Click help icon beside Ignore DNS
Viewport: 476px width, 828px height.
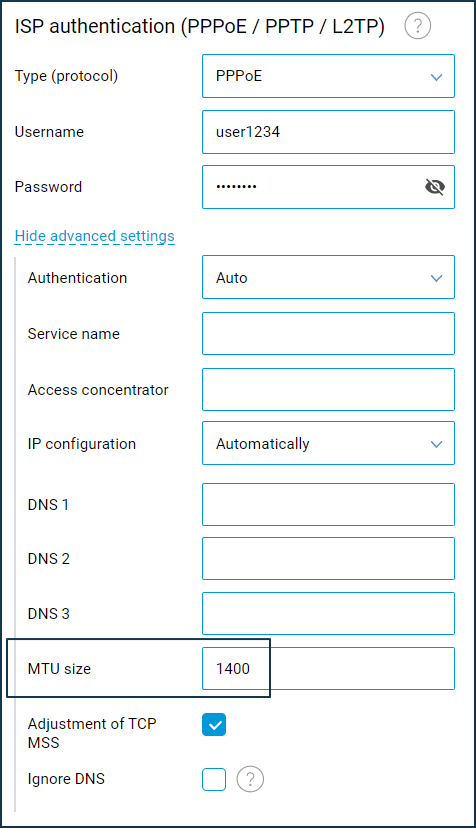click(x=250, y=779)
